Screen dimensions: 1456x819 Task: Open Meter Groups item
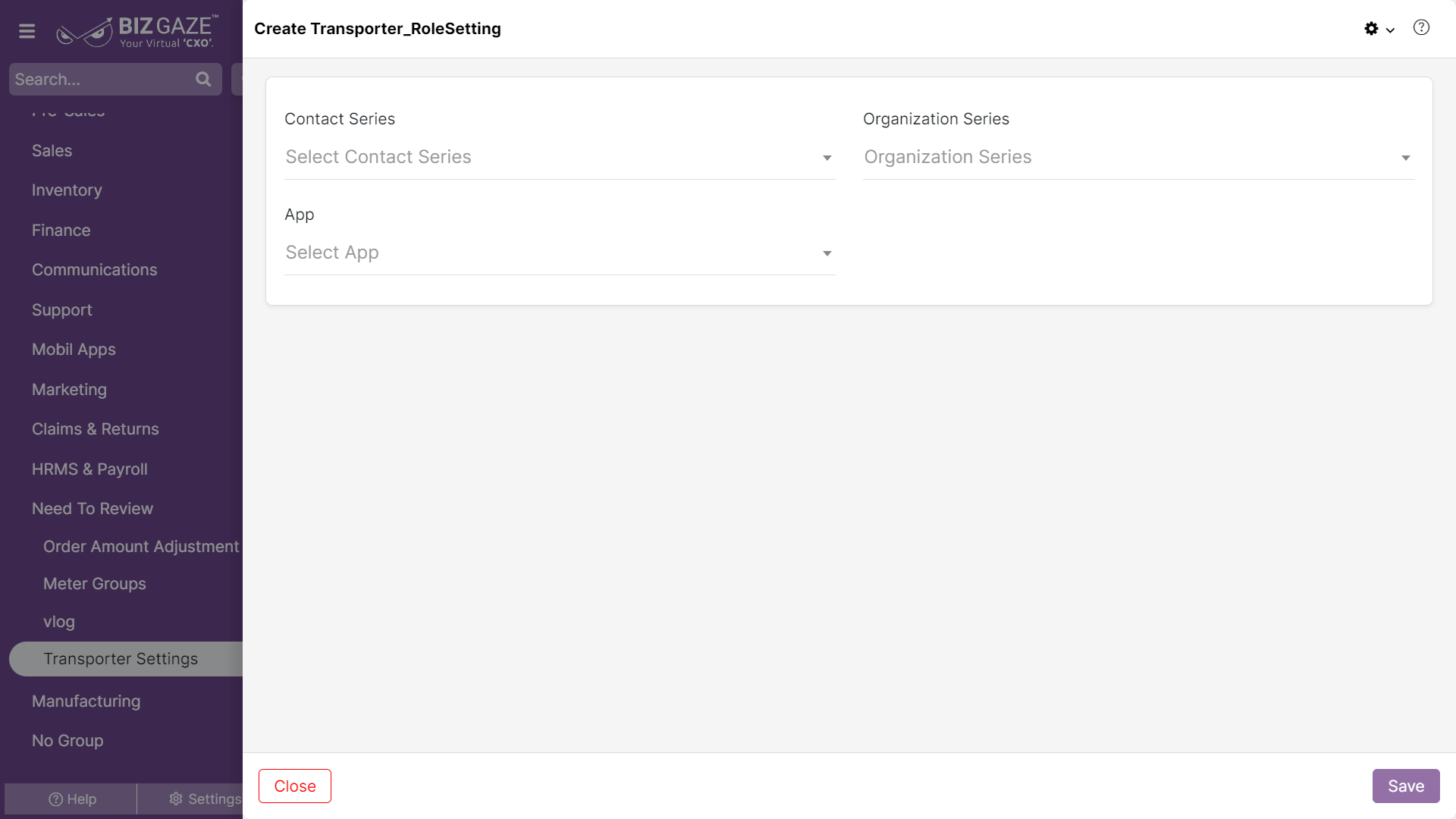click(x=94, y=584)
